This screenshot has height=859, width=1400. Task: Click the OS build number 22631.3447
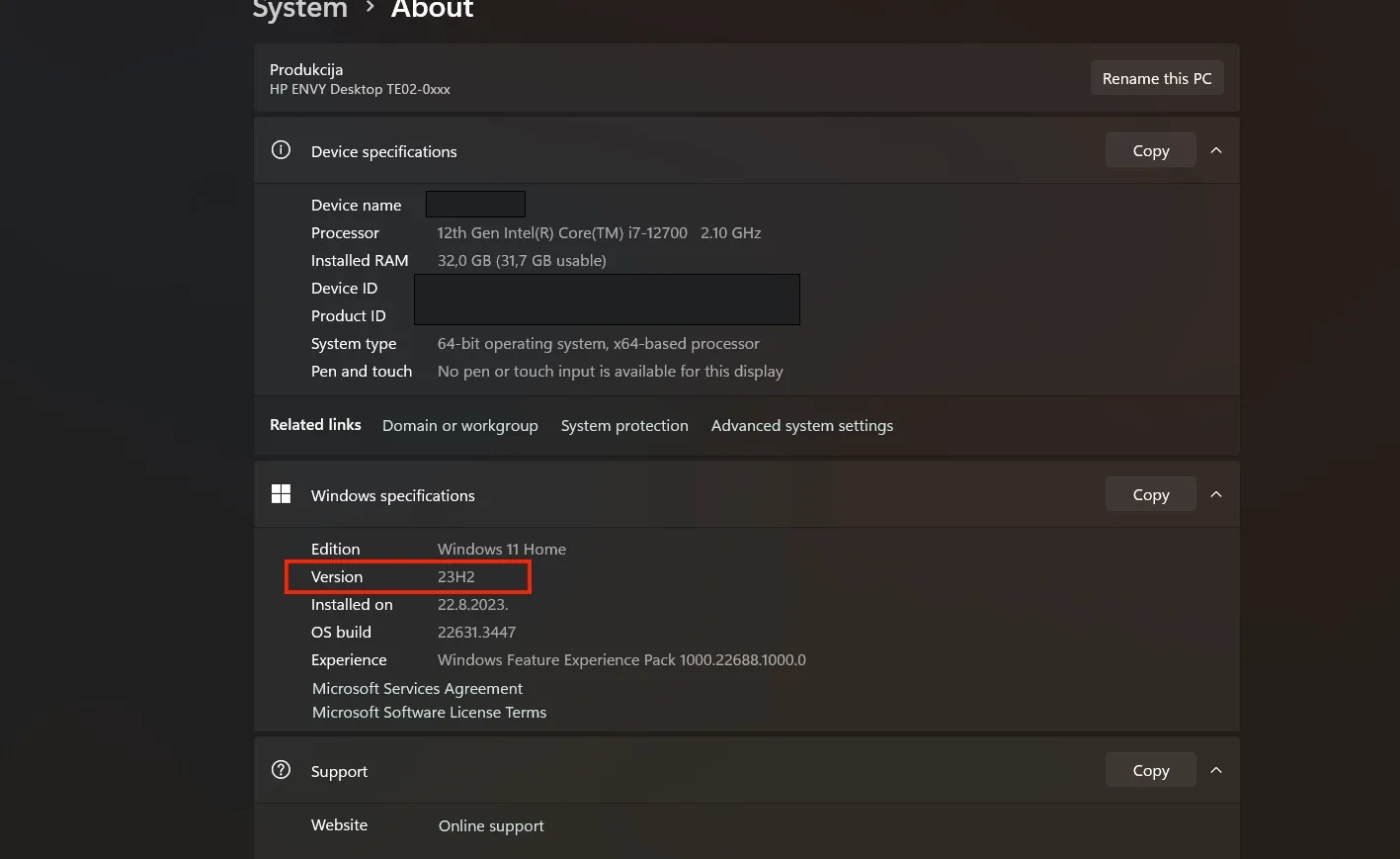[476, 633]
